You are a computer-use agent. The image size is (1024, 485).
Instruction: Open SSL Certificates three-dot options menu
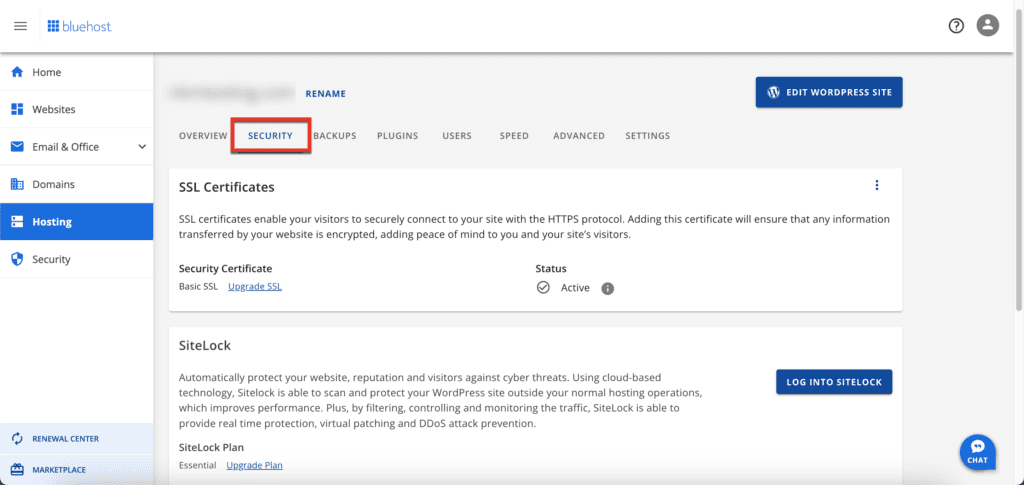pos(876,185)
